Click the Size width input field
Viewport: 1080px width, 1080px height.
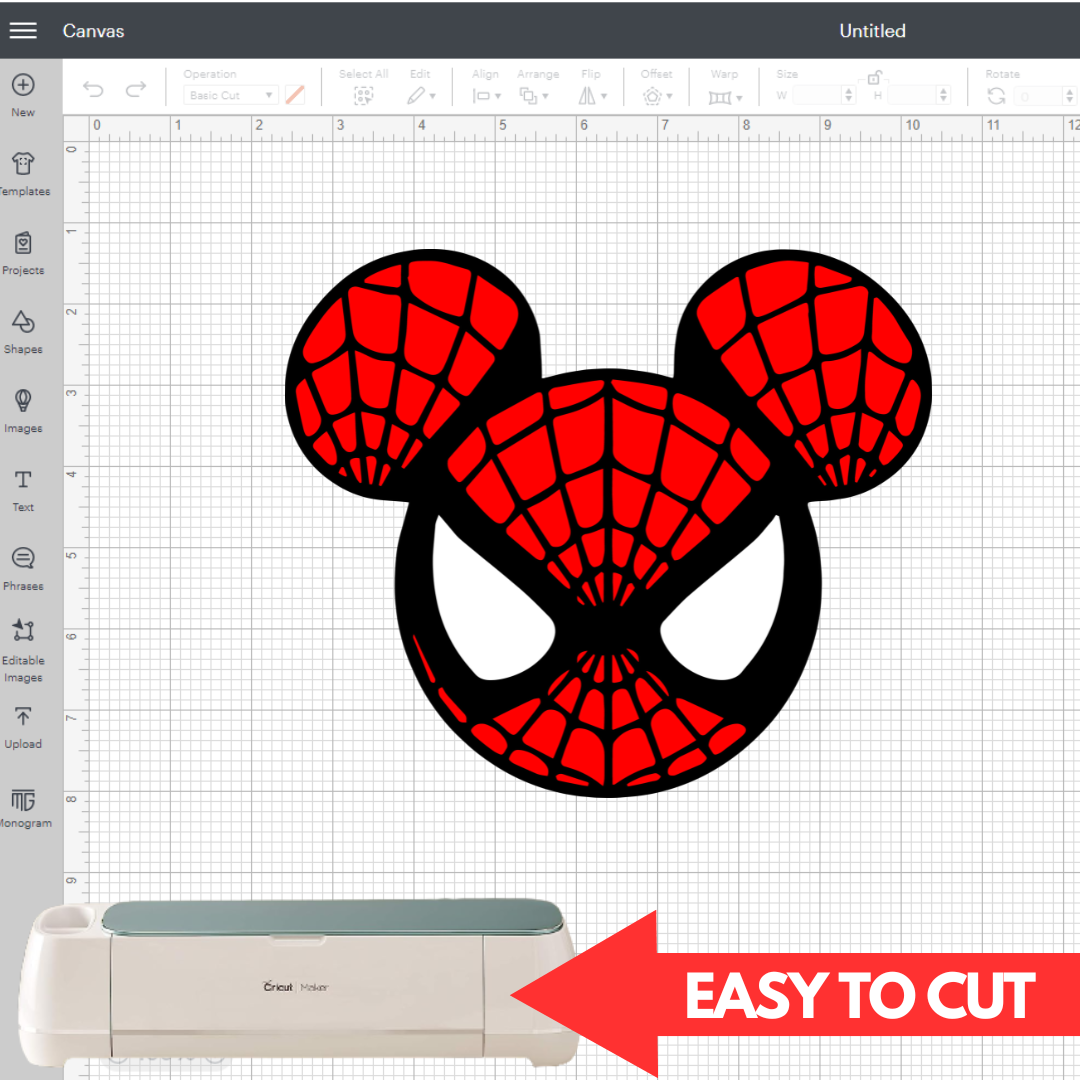click(x=817, y=95)
